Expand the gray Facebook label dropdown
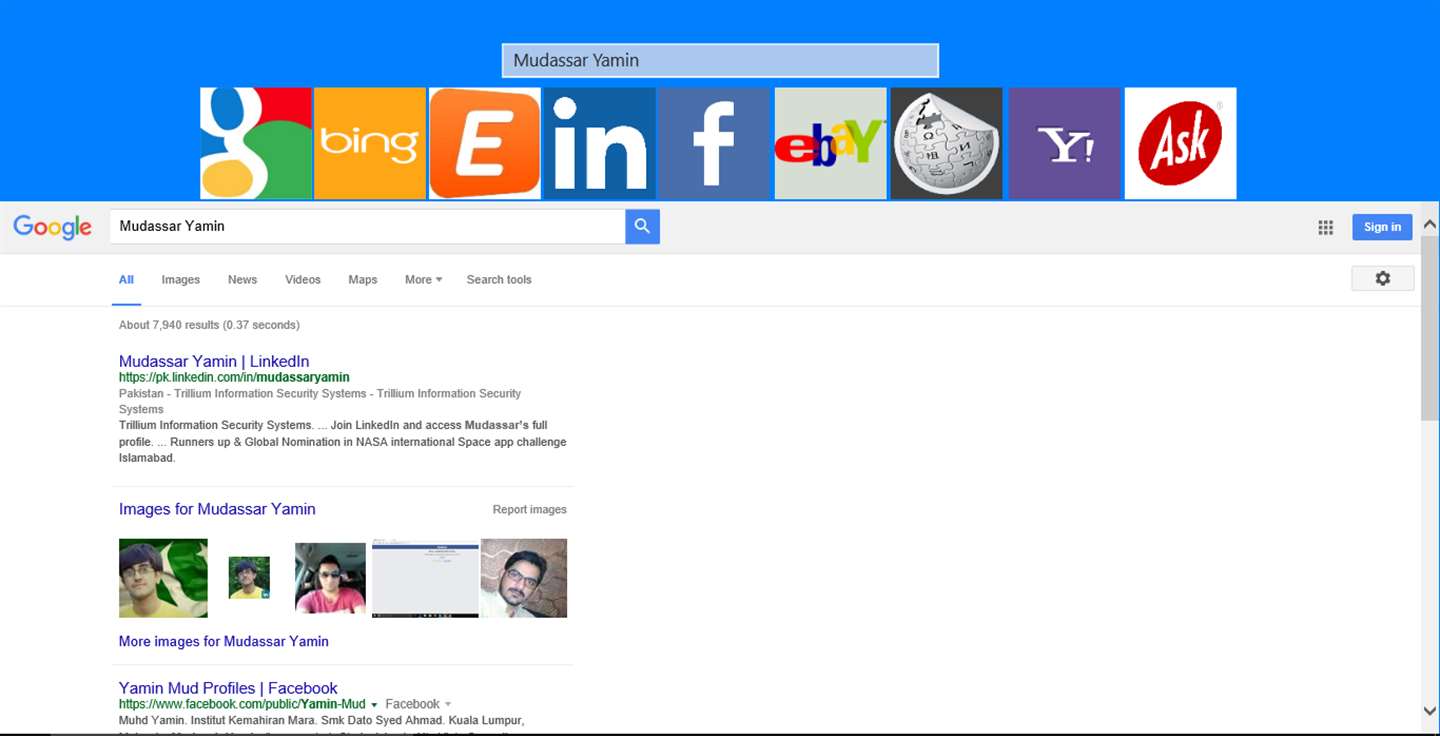This screenshot has height=736, width=1440. pos(448,705)
